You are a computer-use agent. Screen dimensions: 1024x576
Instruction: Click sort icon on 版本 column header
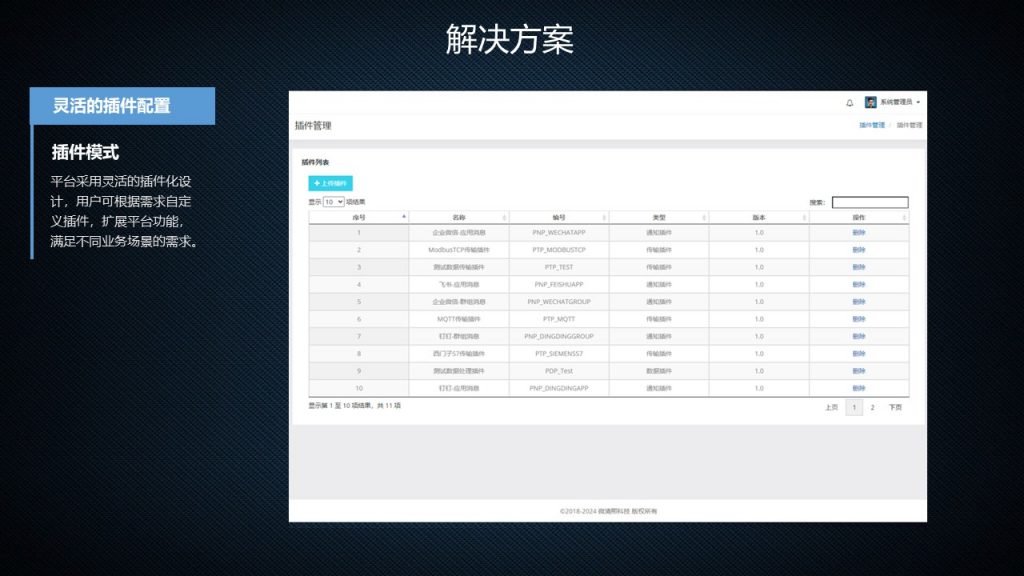pyautogui.click(x=804, y=216)
